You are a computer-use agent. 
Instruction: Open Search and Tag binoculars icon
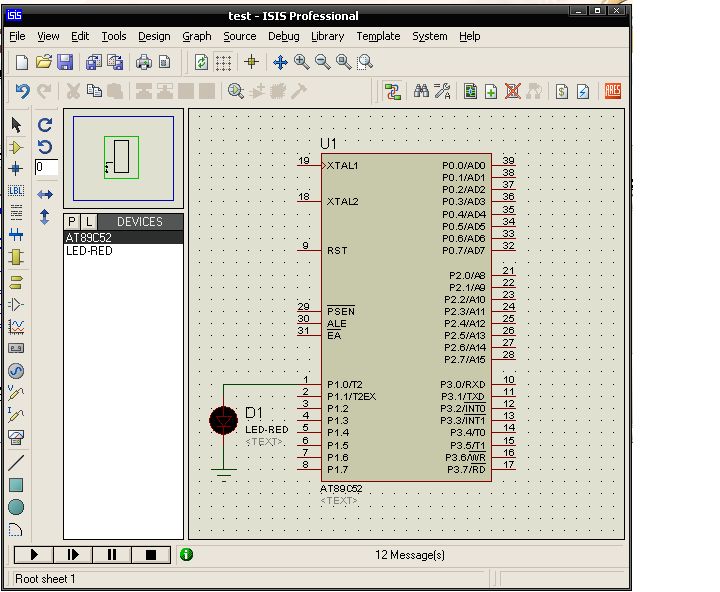click(421, 91)
